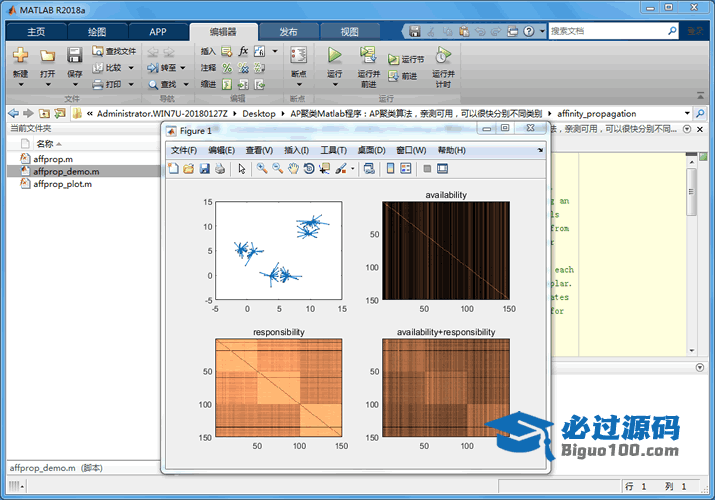The height and width of the screenshot is (500, 715).
Task: Click the comment percent icon
Action: [227, 68]
